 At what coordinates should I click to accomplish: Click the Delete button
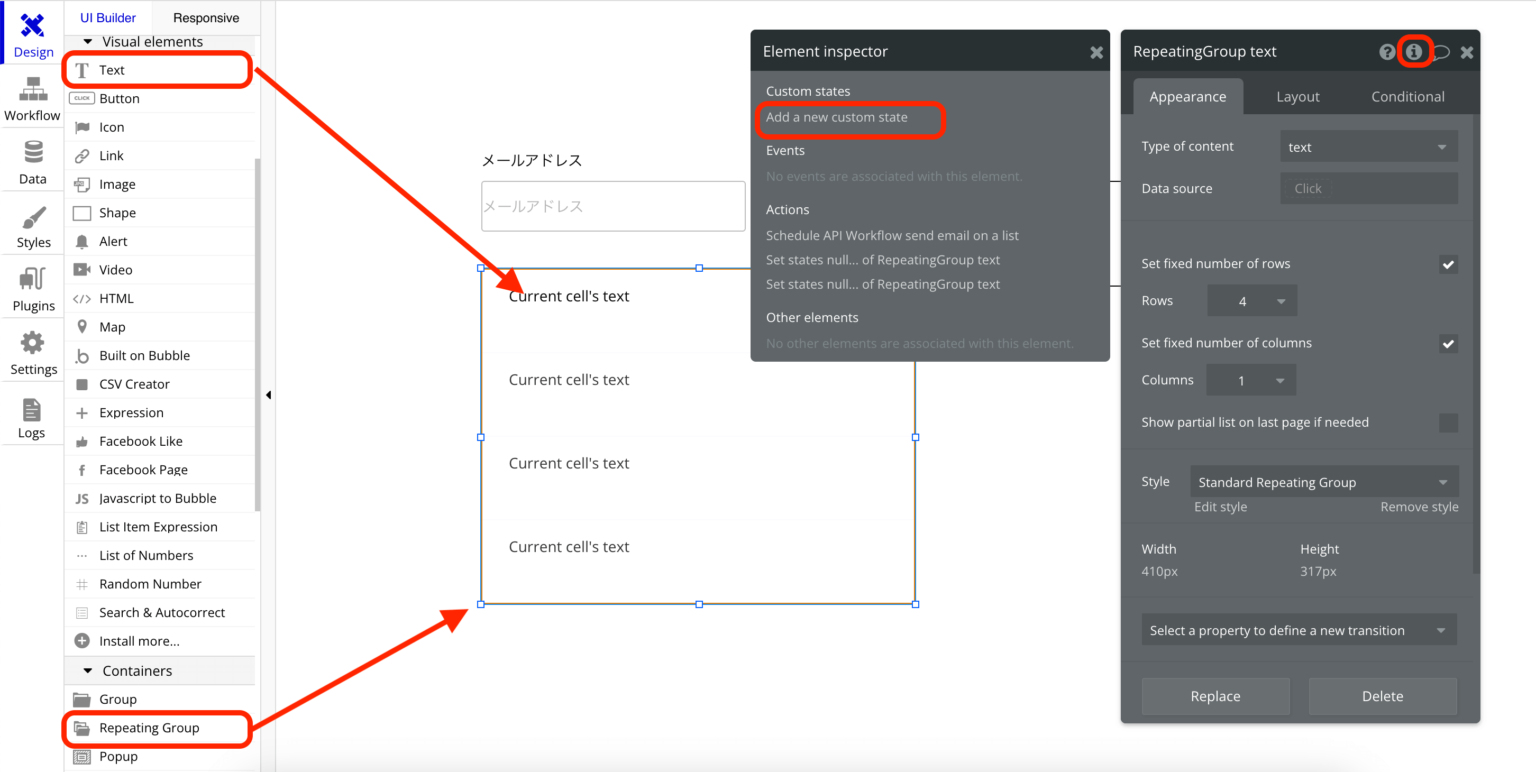point(1382,695)
